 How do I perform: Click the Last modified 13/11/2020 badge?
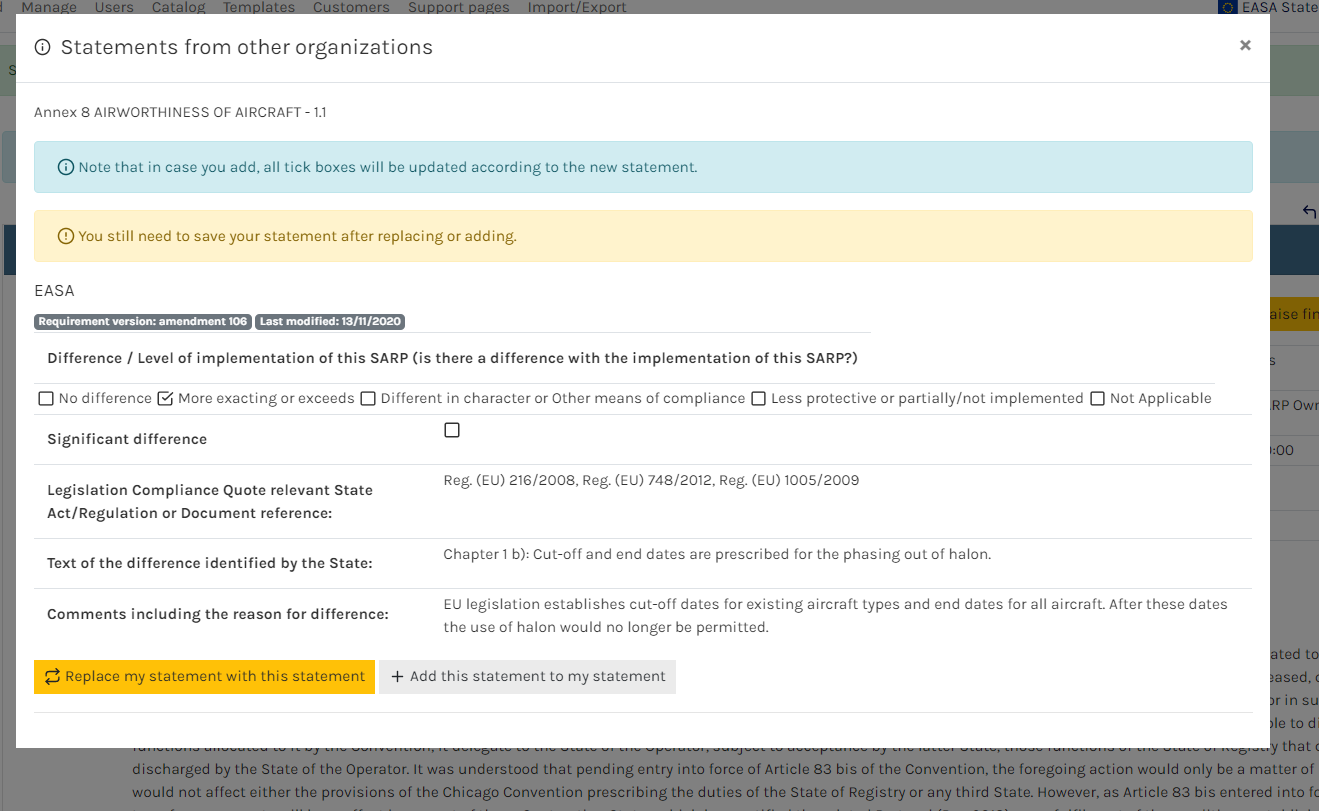click(330, 321)
